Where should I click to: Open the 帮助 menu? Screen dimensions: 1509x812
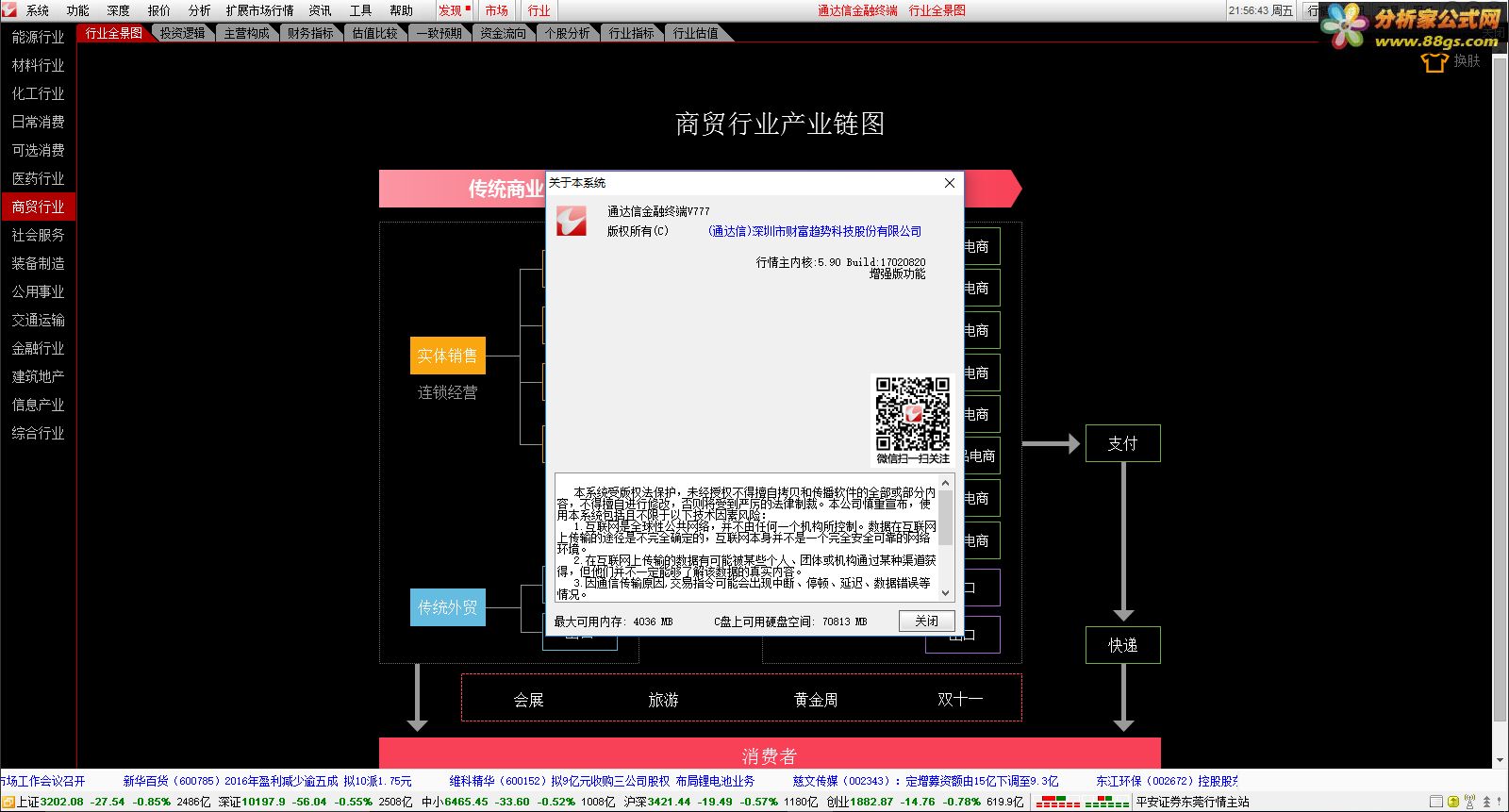(402, 10)
